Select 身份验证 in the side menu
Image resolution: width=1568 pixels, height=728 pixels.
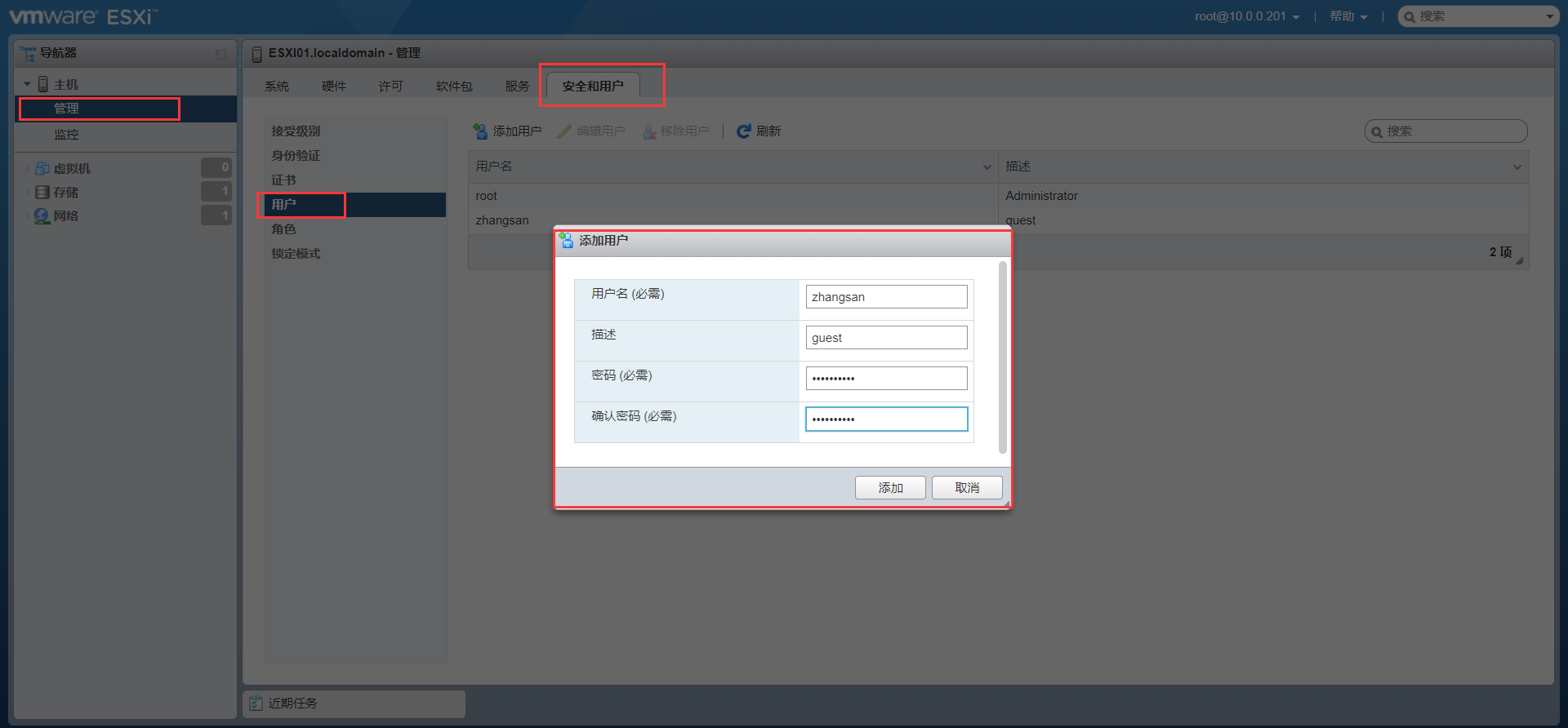(x=355, y=156)
